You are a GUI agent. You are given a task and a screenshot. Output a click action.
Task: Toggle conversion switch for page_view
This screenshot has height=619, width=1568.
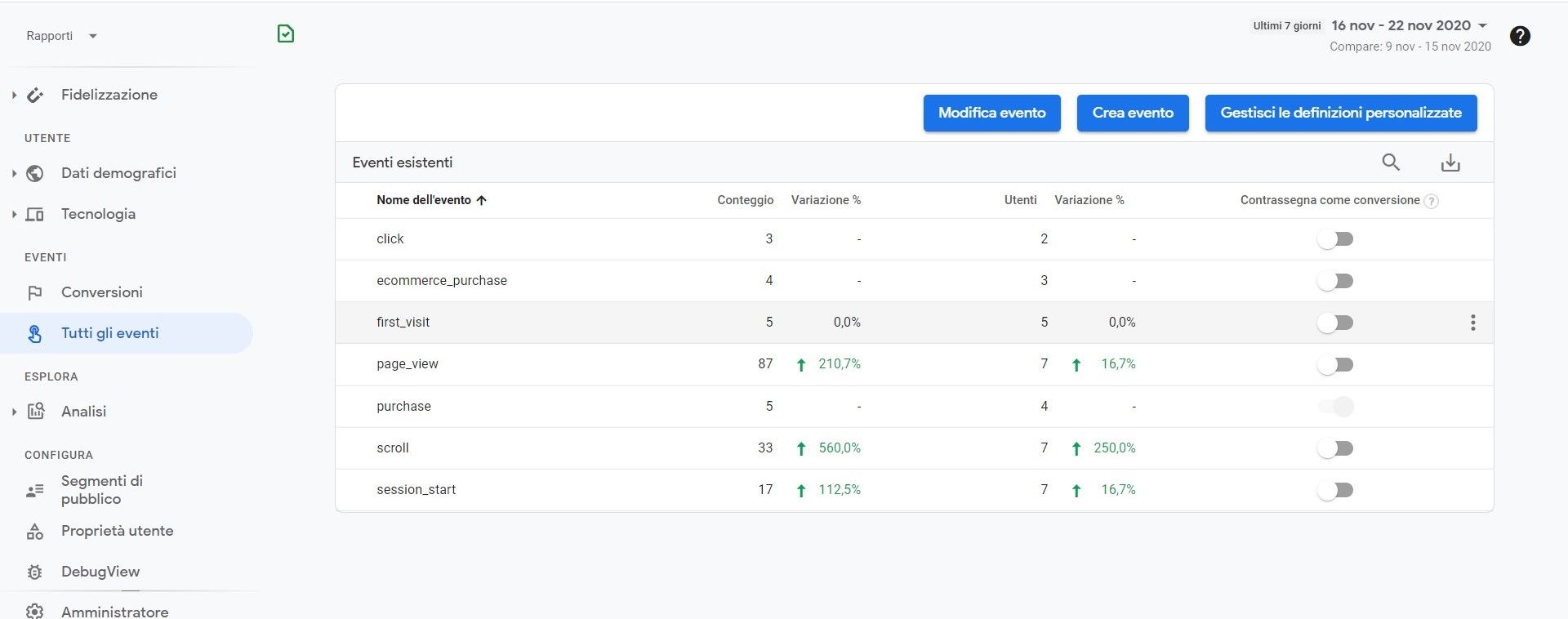[1335, 364]
